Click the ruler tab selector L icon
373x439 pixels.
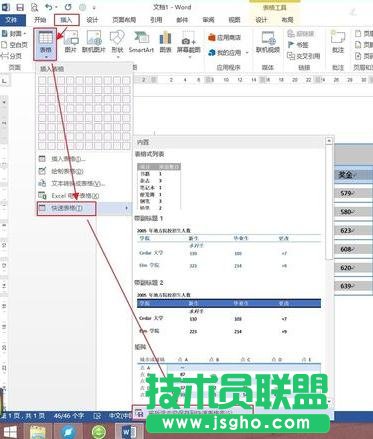(x=5, y=81)
